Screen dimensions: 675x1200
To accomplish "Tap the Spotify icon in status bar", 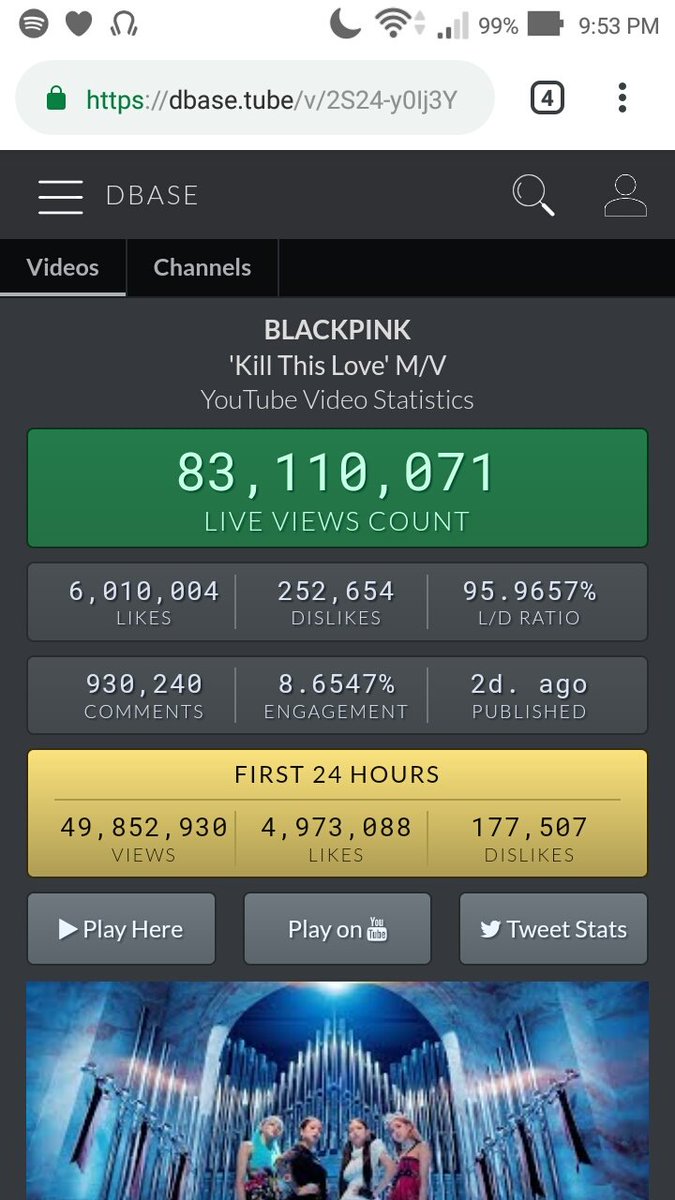I will click(34, 23).
